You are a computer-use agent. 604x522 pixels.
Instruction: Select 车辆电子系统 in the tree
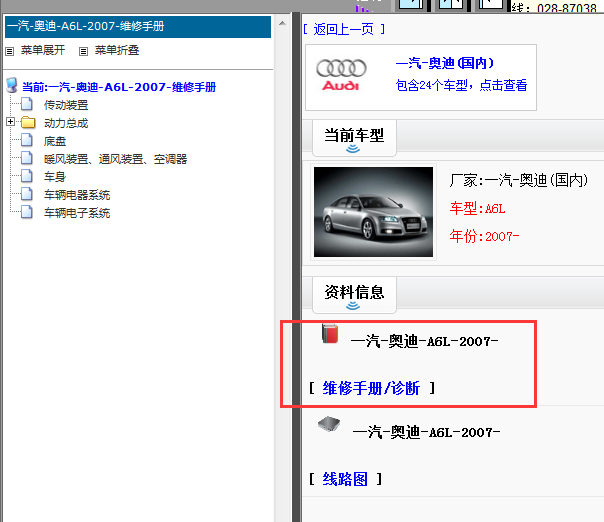point(76,213)
